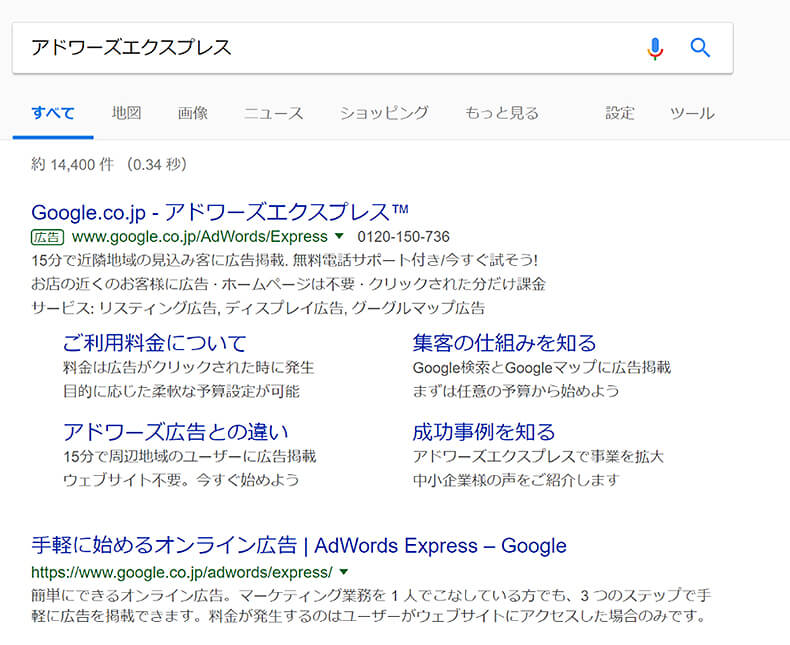790x645 pixels.
Task: Click text 中小企業様の声をご紹介します
Action: pos(515,480)
